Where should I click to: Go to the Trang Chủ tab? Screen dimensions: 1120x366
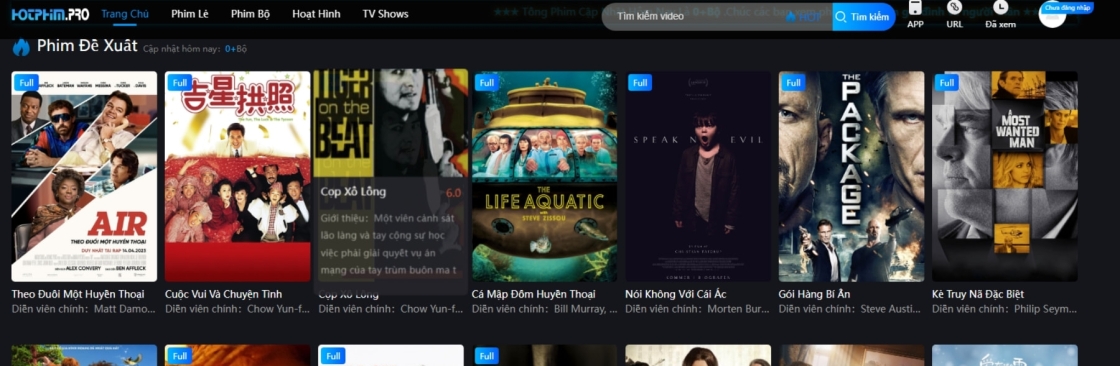coord(125,14)
